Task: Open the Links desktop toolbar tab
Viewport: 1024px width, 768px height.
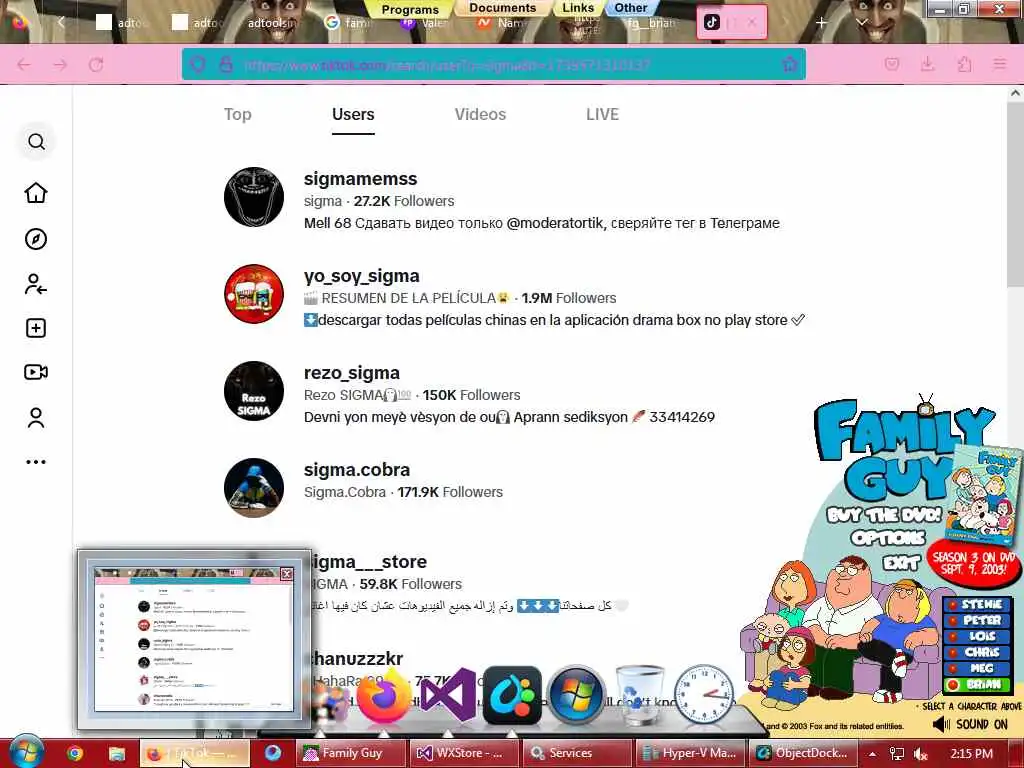Action: pyautogui.click(x=578, y=8)
